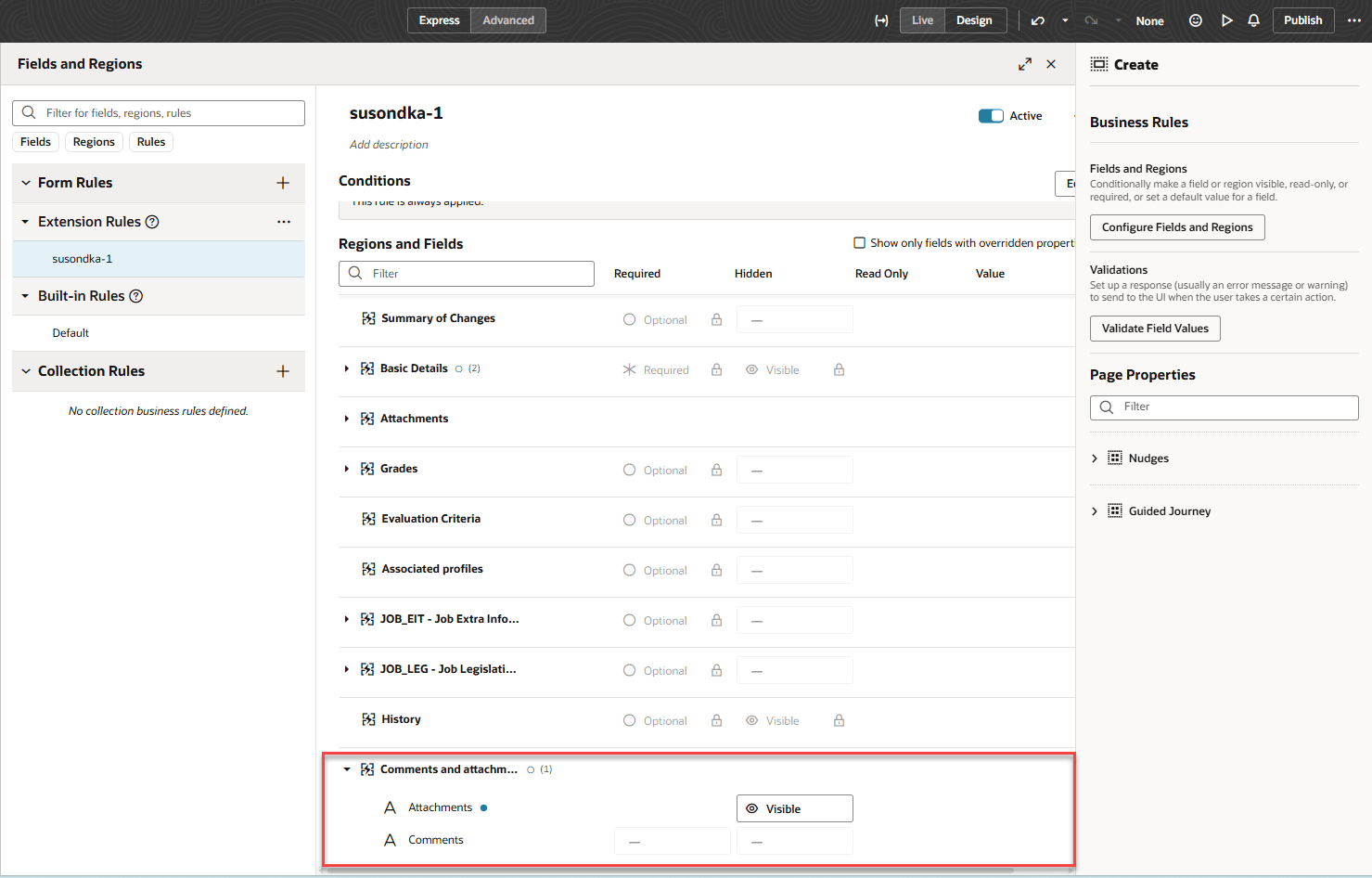
Task: Click the lock icon in Evaluation Criteria row
Action: 716,520
